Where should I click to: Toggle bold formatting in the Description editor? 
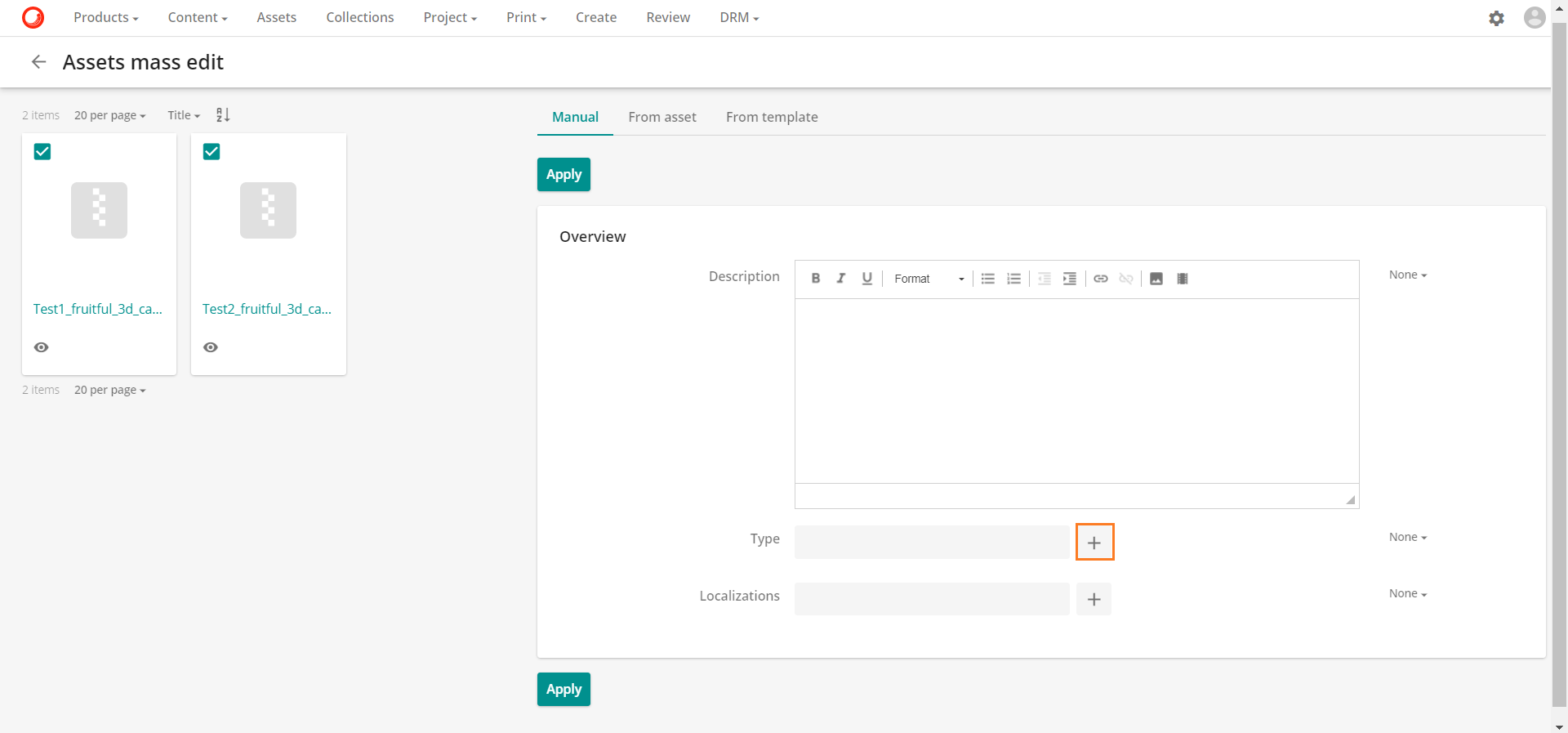(x=815, y=279)
